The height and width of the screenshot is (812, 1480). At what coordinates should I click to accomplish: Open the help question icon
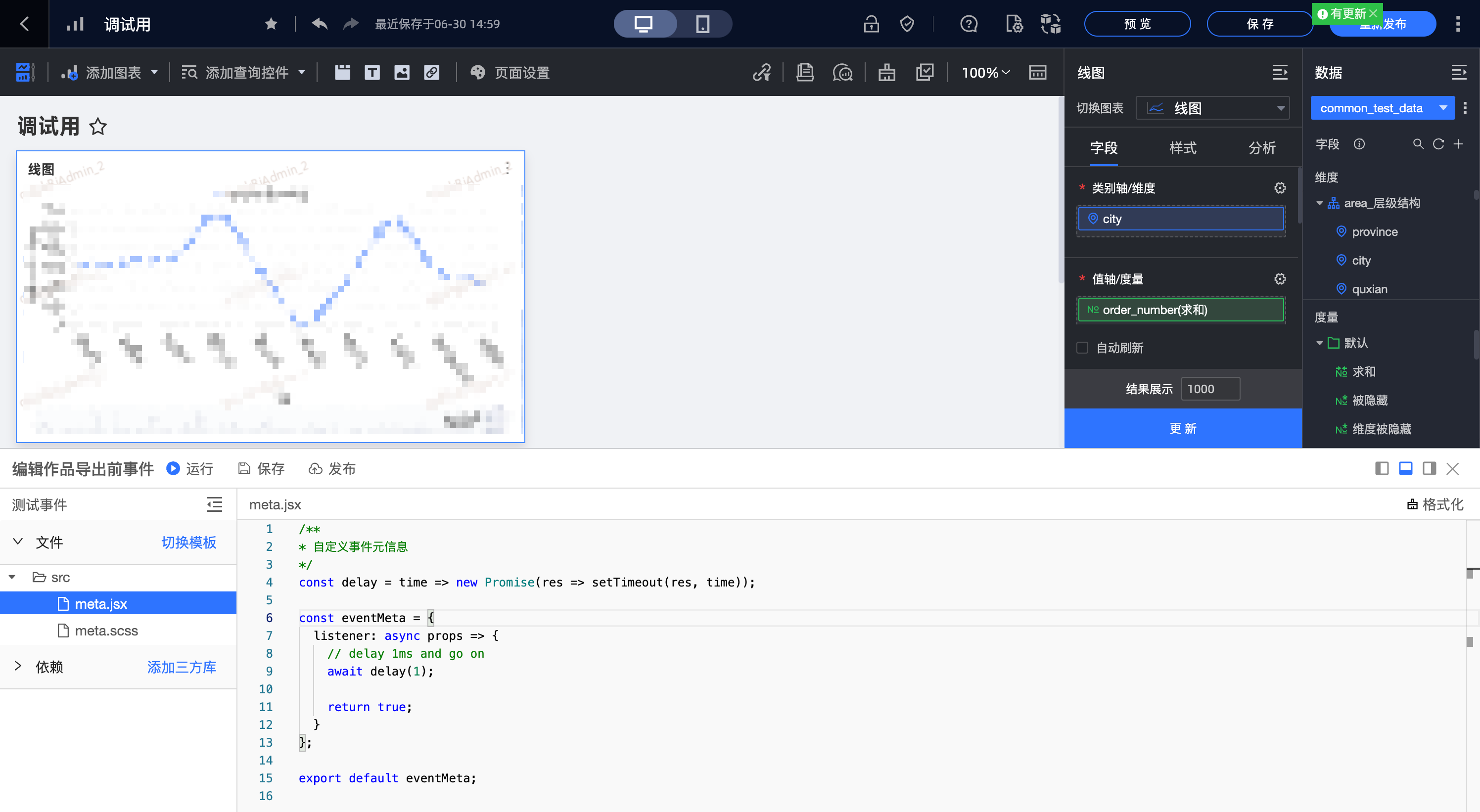(968, 24)
